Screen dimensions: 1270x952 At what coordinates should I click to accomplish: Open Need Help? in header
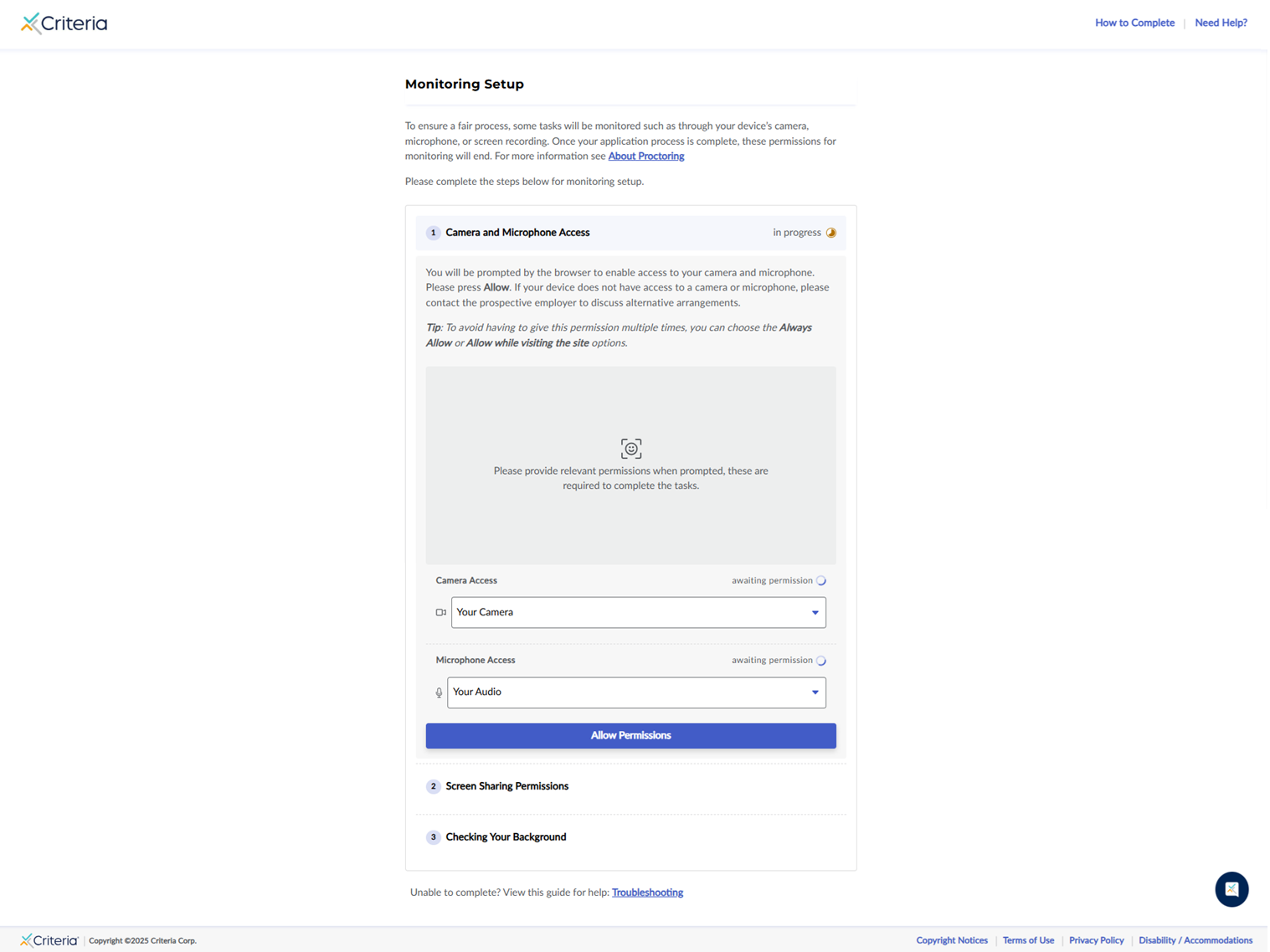point(1221,23)
